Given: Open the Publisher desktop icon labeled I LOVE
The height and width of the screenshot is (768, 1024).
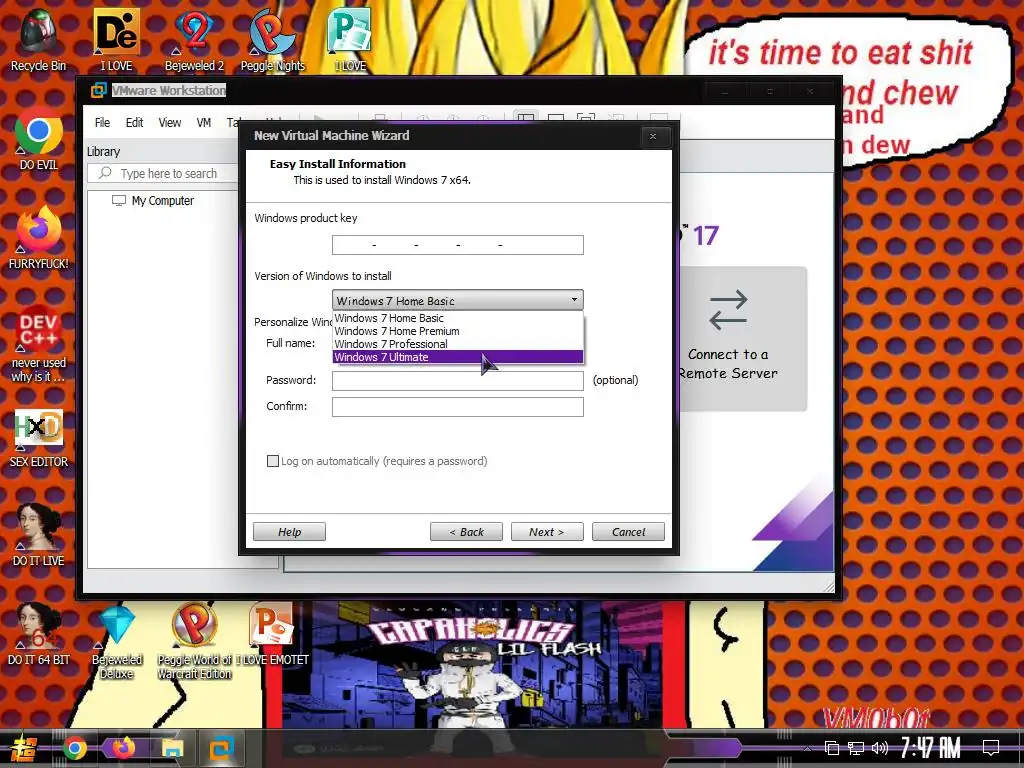Looking at the screenshot, I should [350, 40].
